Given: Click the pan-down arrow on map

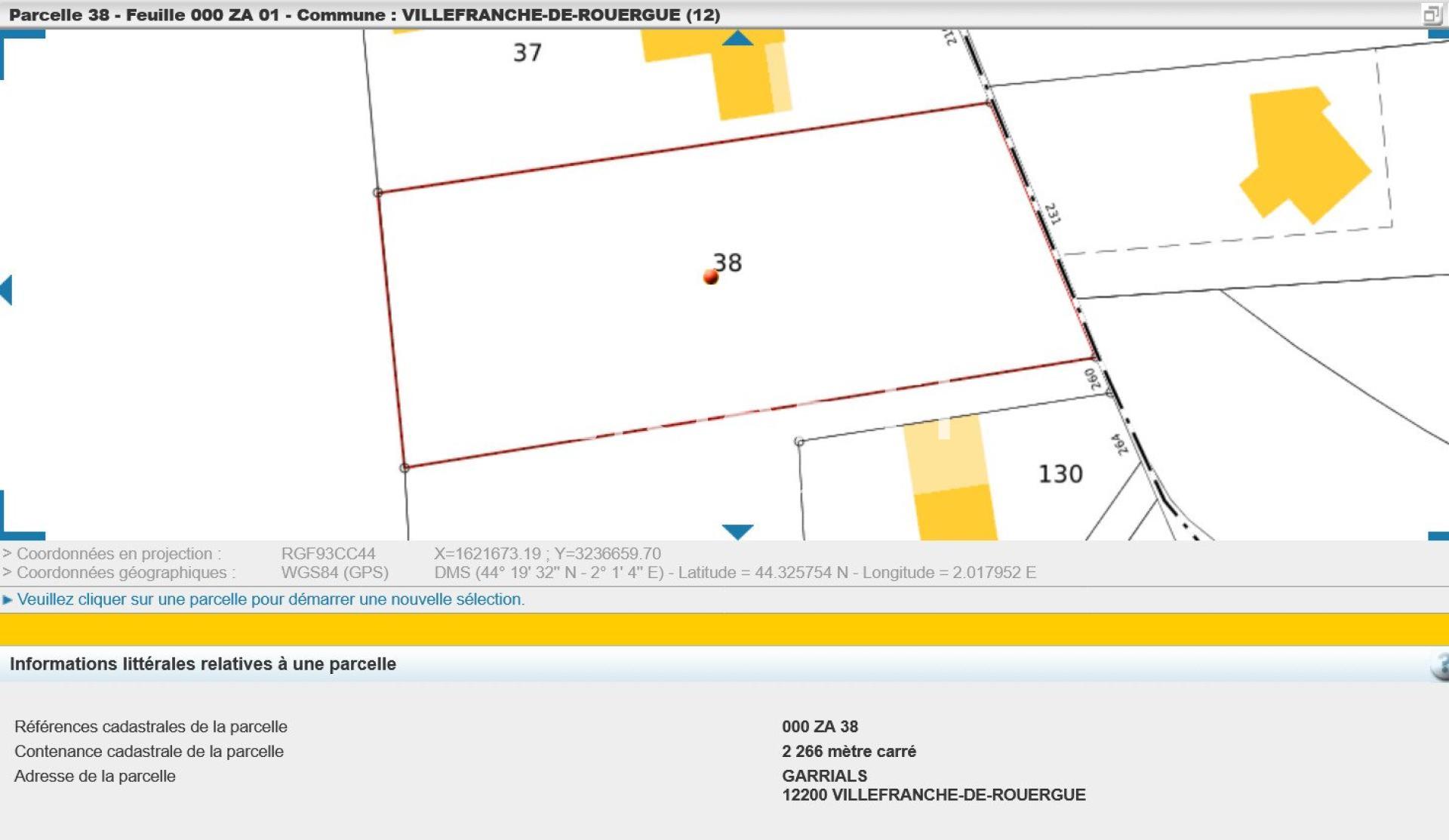Looking at the screenshot, I should 737,531.
